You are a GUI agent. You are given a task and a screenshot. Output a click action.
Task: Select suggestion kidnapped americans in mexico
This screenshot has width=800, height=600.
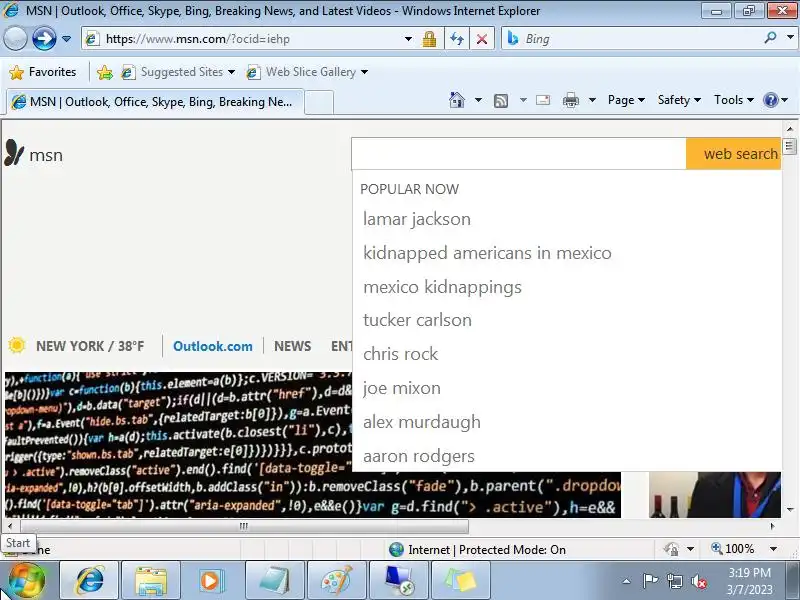(x=487, y=253)
